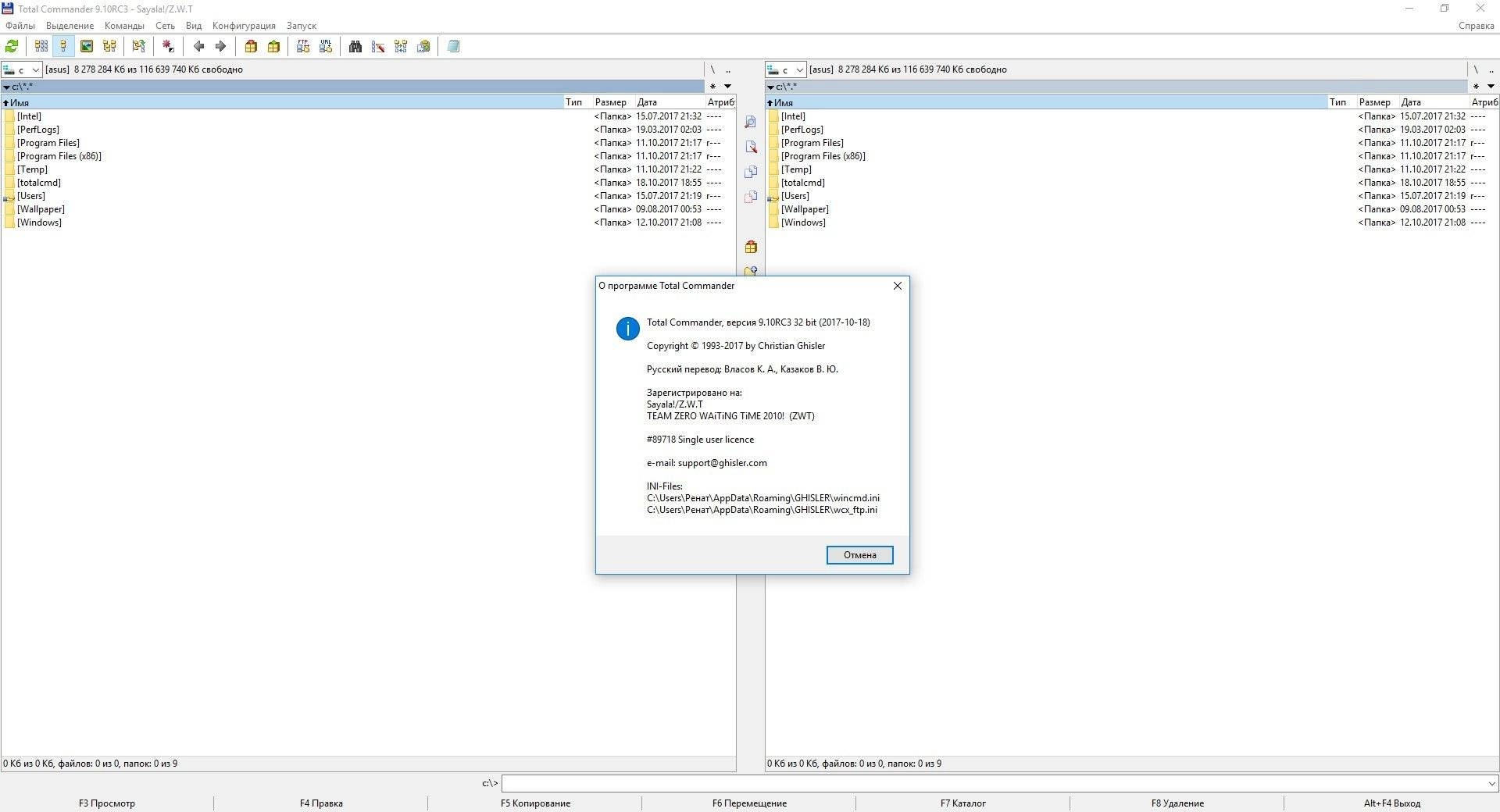Open right panel drive selector
Viewport: 1500px width, 812px height.
(x=786, y=69)
